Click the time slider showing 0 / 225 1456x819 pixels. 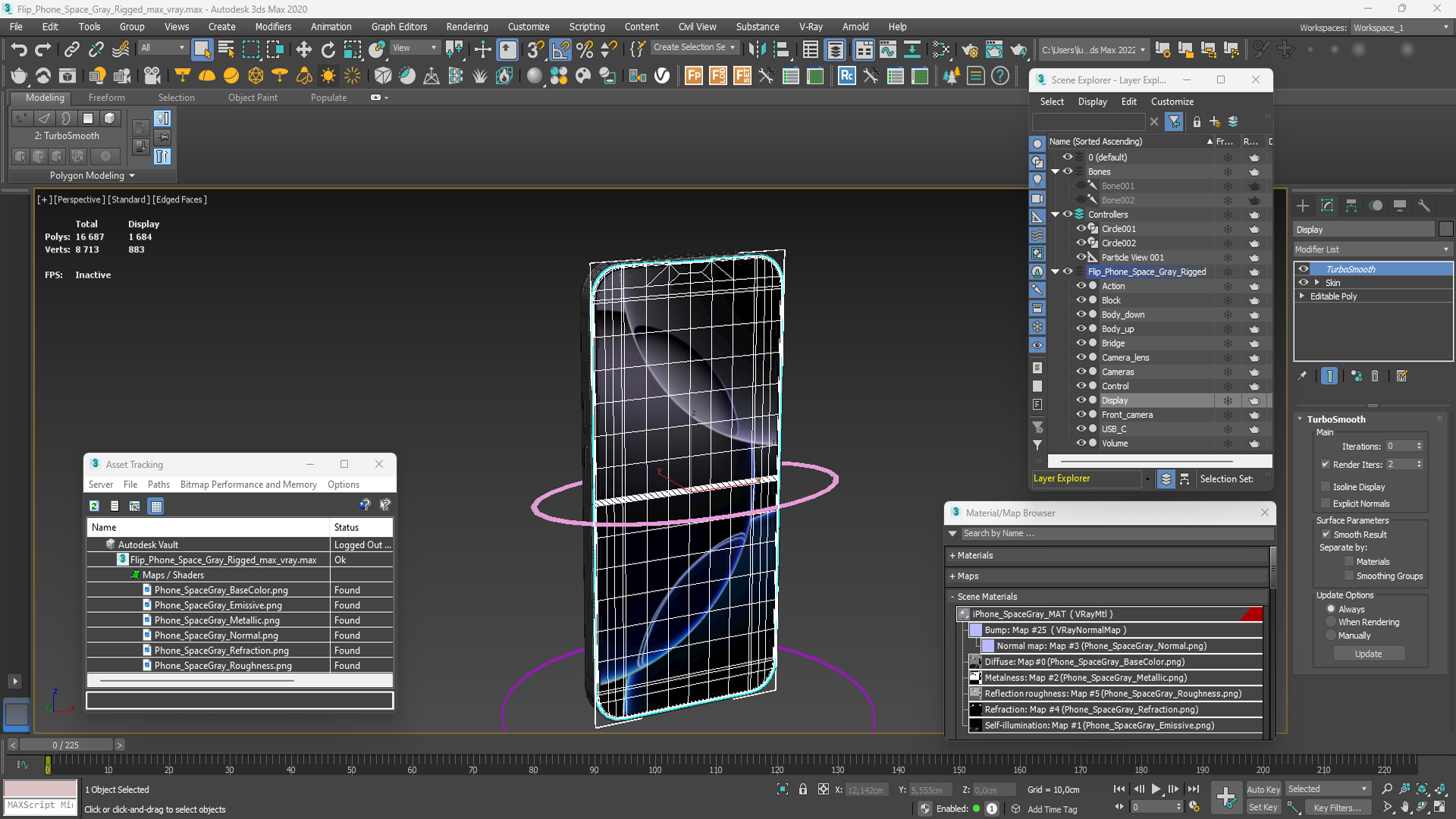point(66,745)
